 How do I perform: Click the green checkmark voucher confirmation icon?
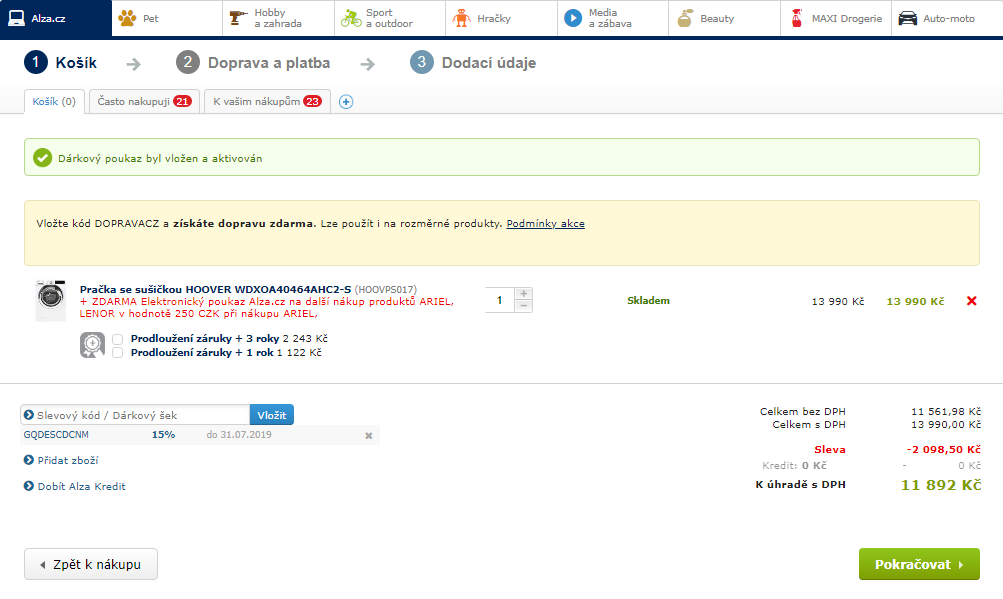click(43, 157)
